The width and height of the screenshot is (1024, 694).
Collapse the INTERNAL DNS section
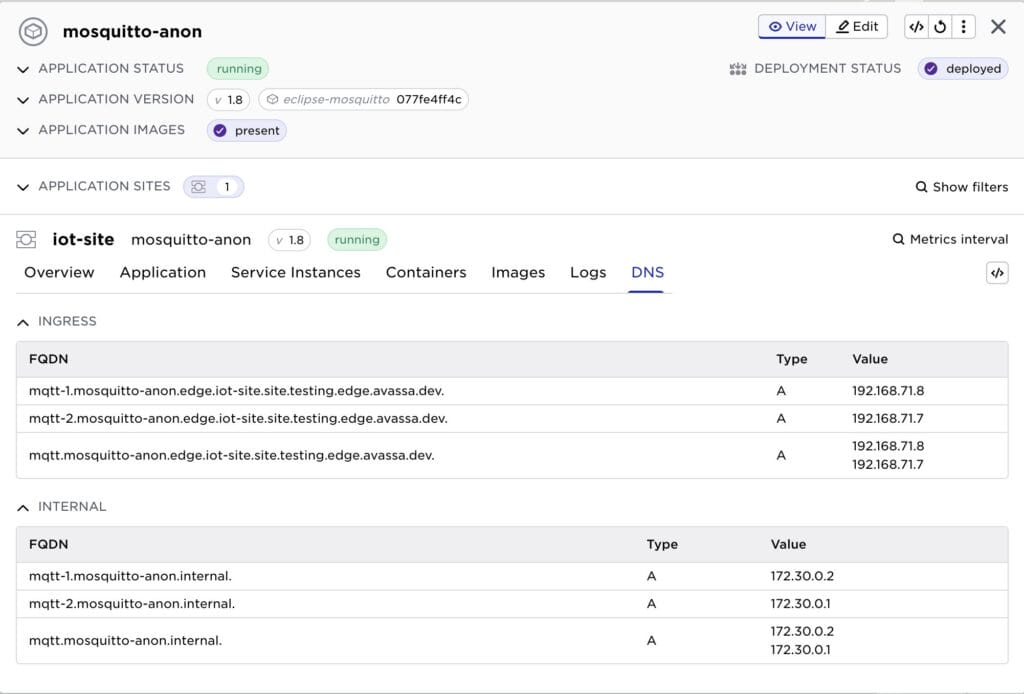(23, 506)
